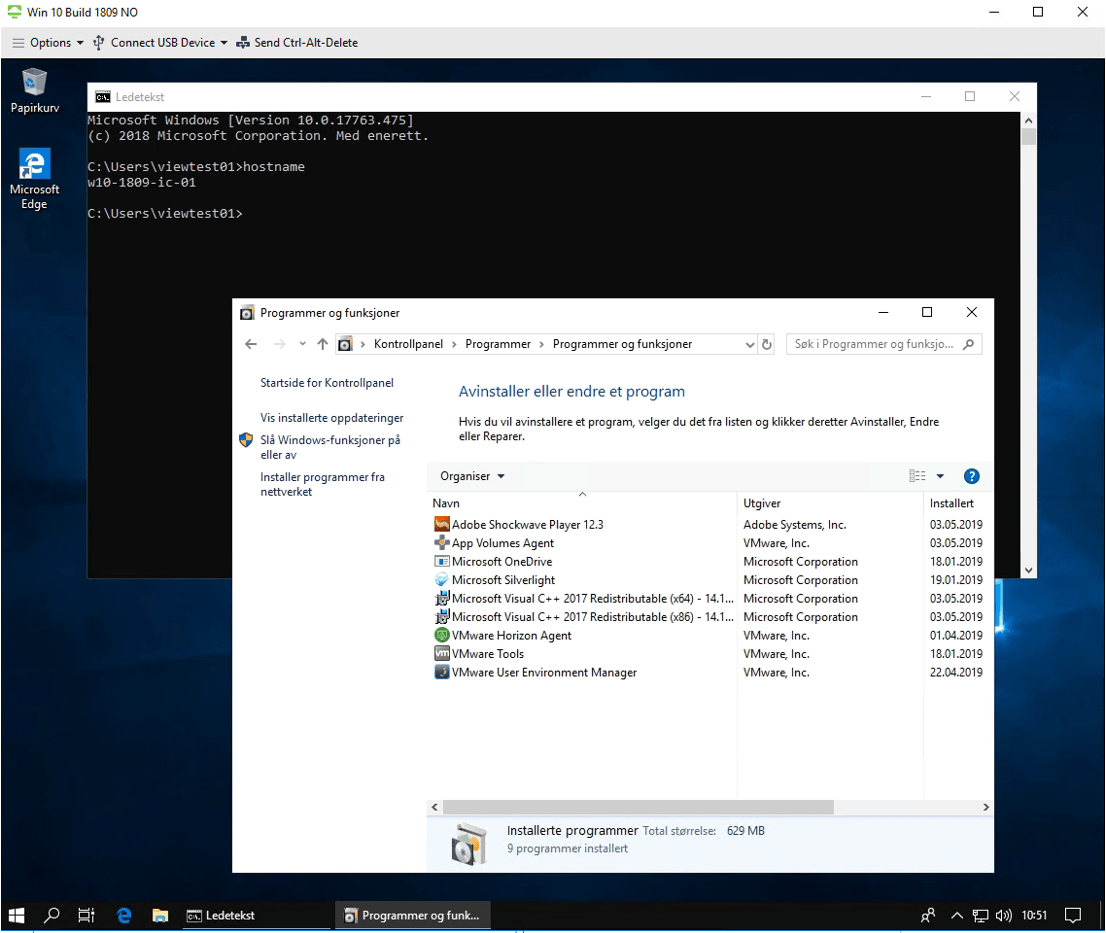Go back in Programmer og funksjoner window

[x=251, y=344]
